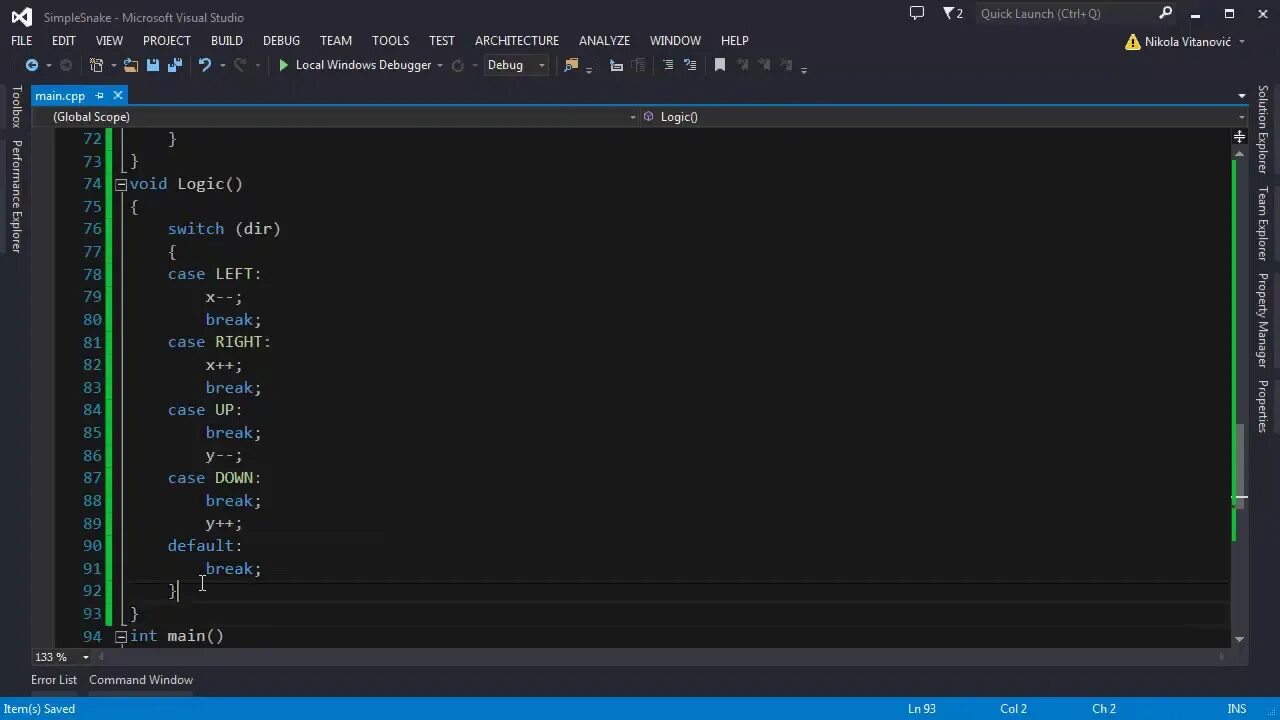Open the VIEW menu

(110, 41)
